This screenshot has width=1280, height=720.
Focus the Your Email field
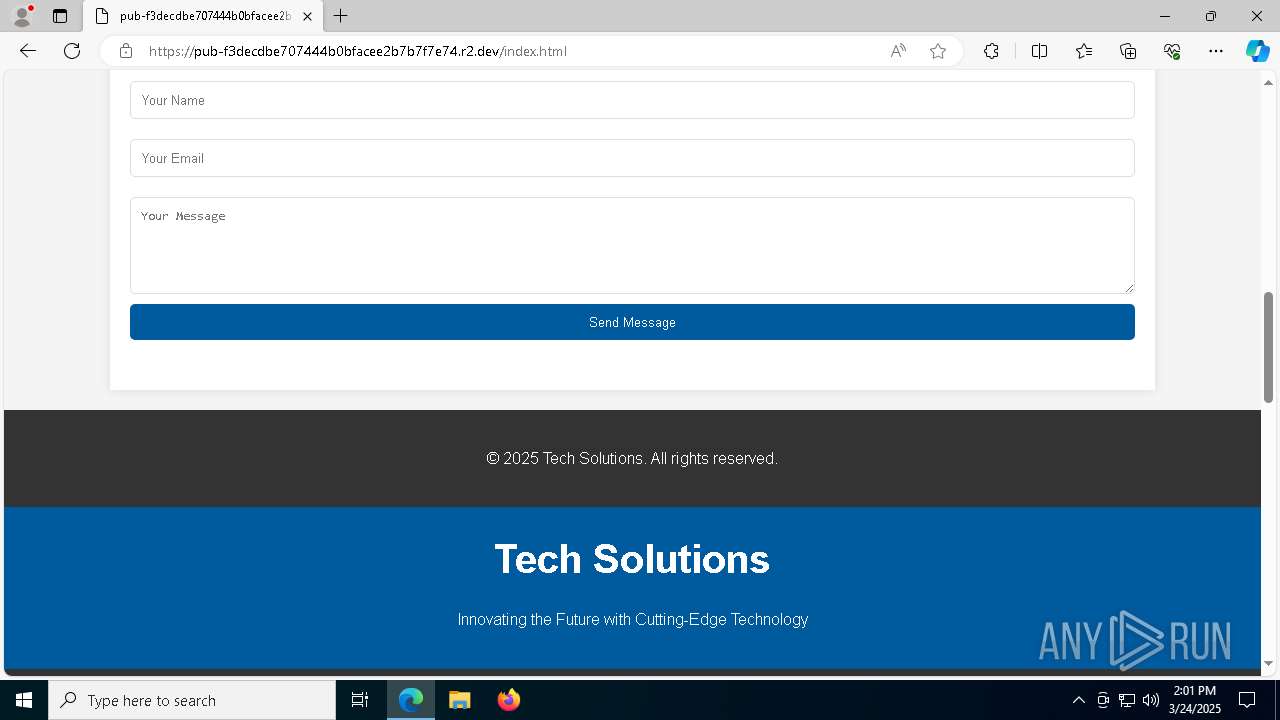[x=632, y=158]
